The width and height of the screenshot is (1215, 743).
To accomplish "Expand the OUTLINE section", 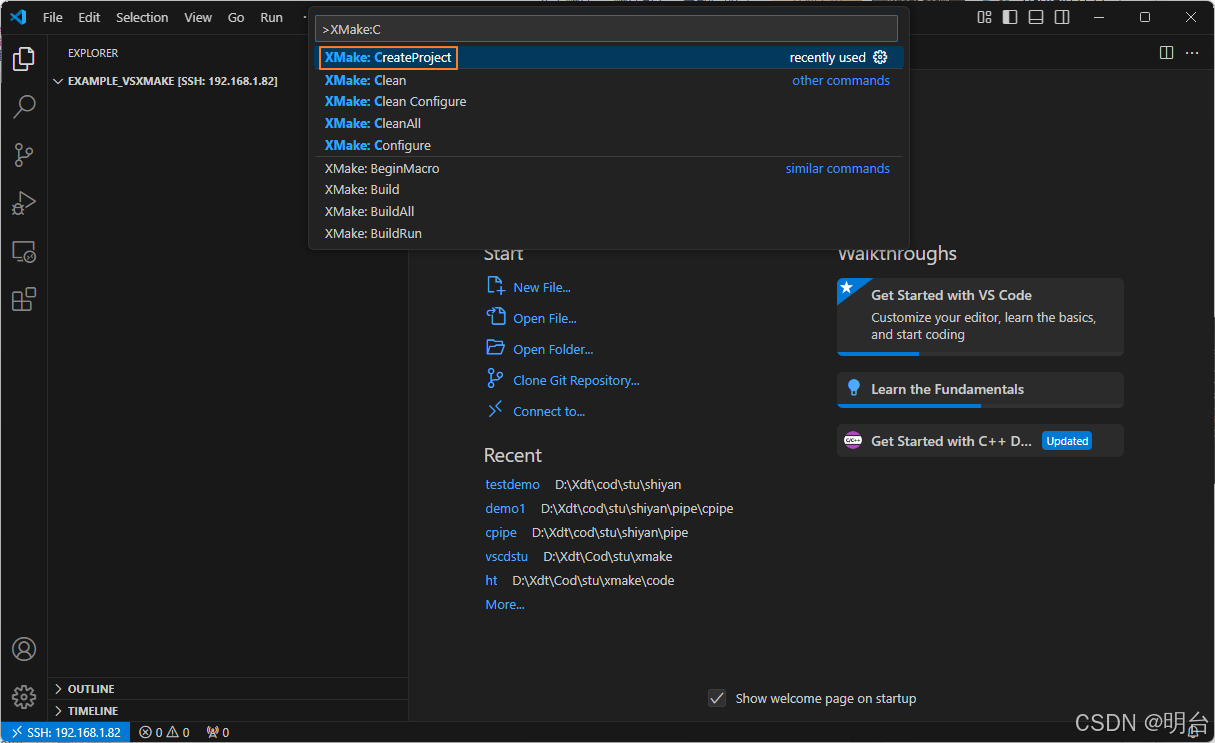I will pos(228,689).
